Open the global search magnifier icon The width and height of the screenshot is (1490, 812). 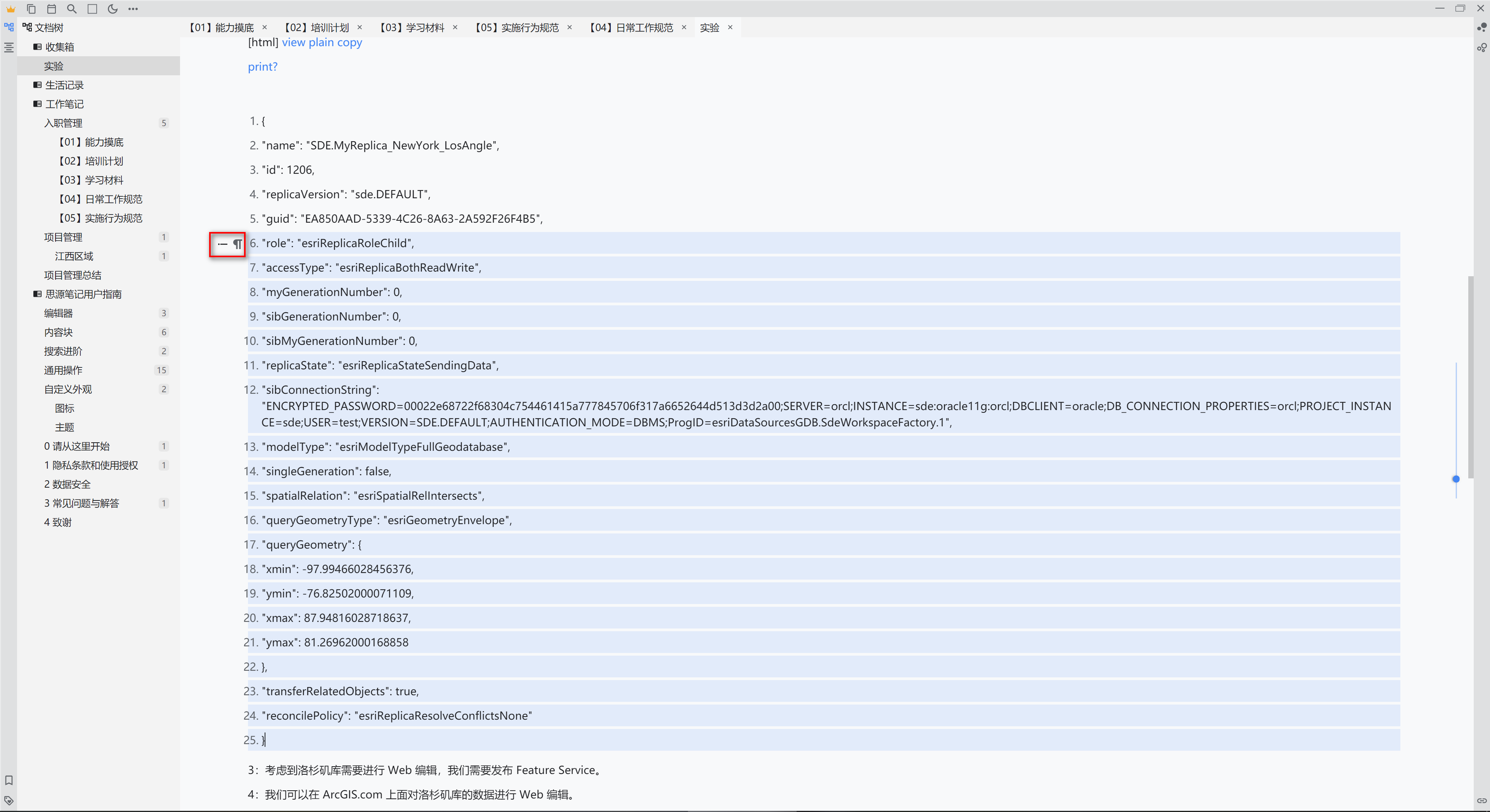[72, 9]
